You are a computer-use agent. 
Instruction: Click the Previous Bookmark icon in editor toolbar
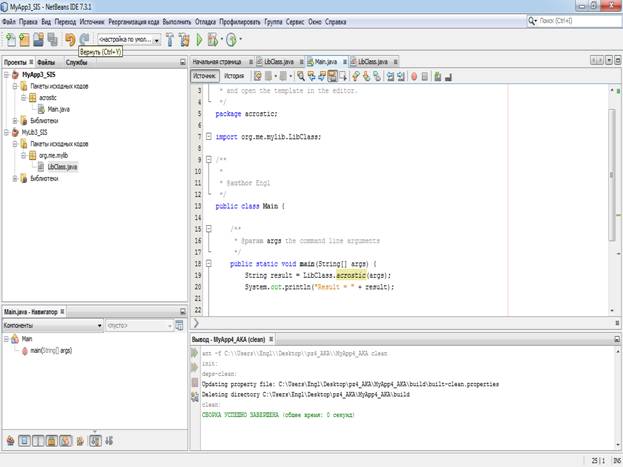[x=356, y=76]
